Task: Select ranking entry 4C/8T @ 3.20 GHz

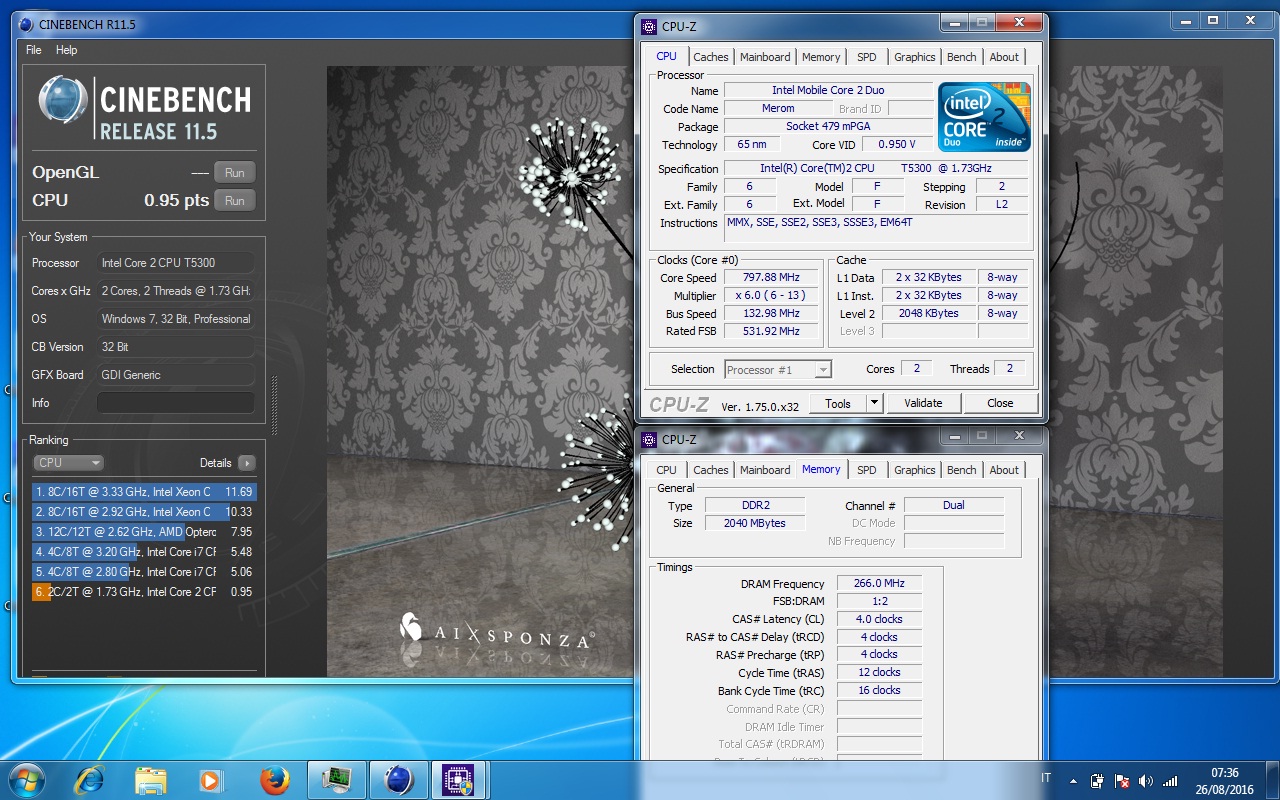Action: pyautogui.click(x=144, y=552)
